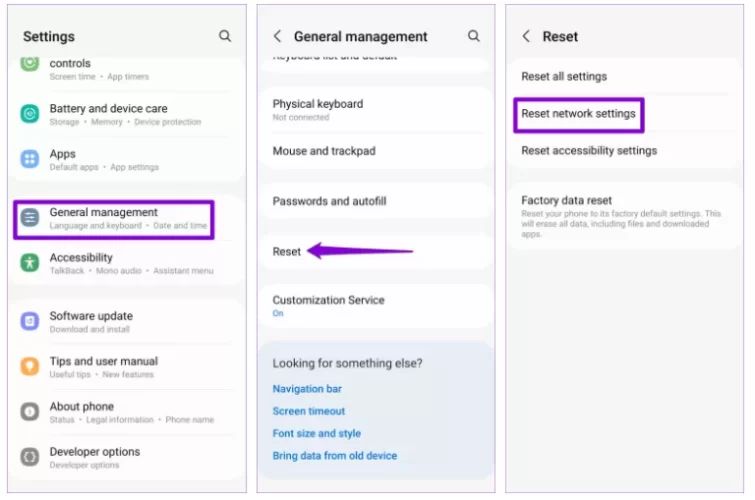This screenshot has width=755, height=500.
Task: Tap the Tips and user manual icon
Action: (30, 367)
